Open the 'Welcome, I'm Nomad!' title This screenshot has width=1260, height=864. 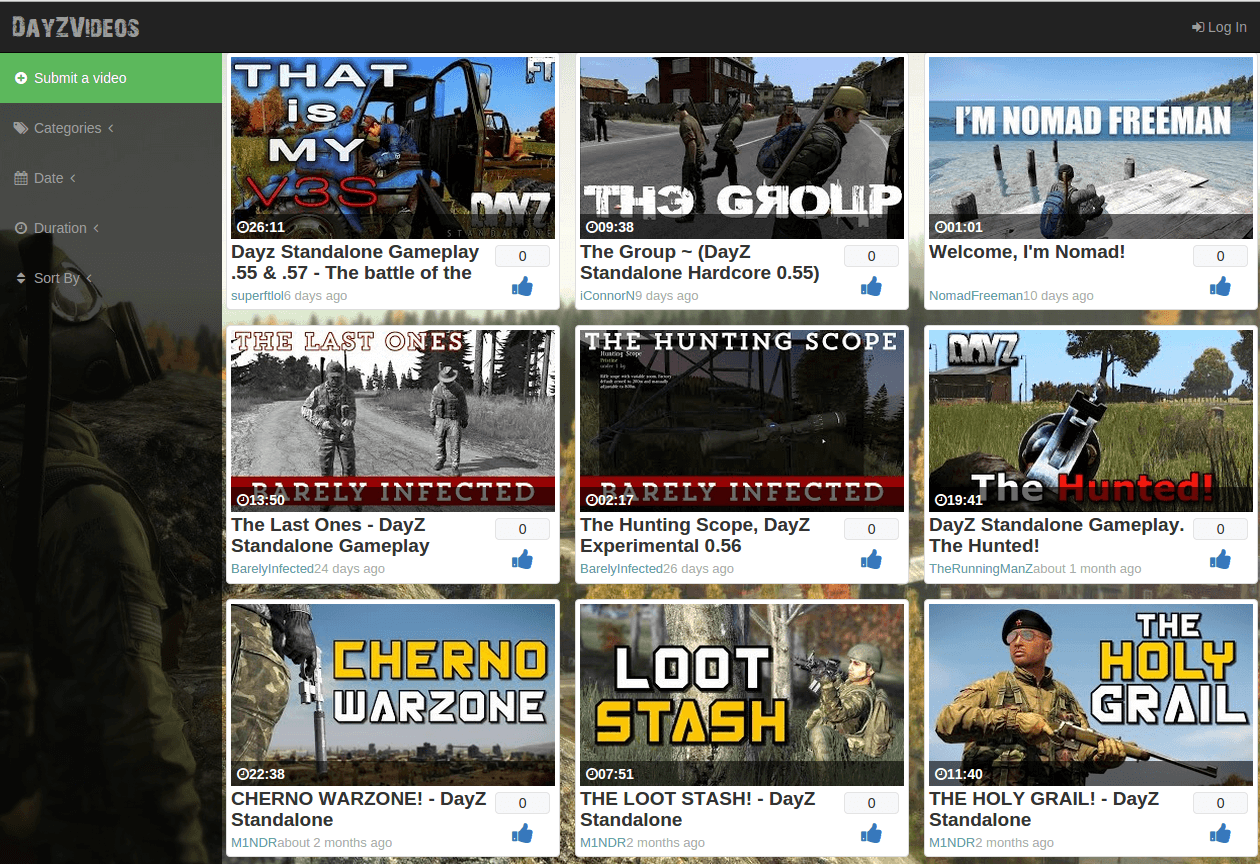pyautogui.click(x=1027, y=252)
